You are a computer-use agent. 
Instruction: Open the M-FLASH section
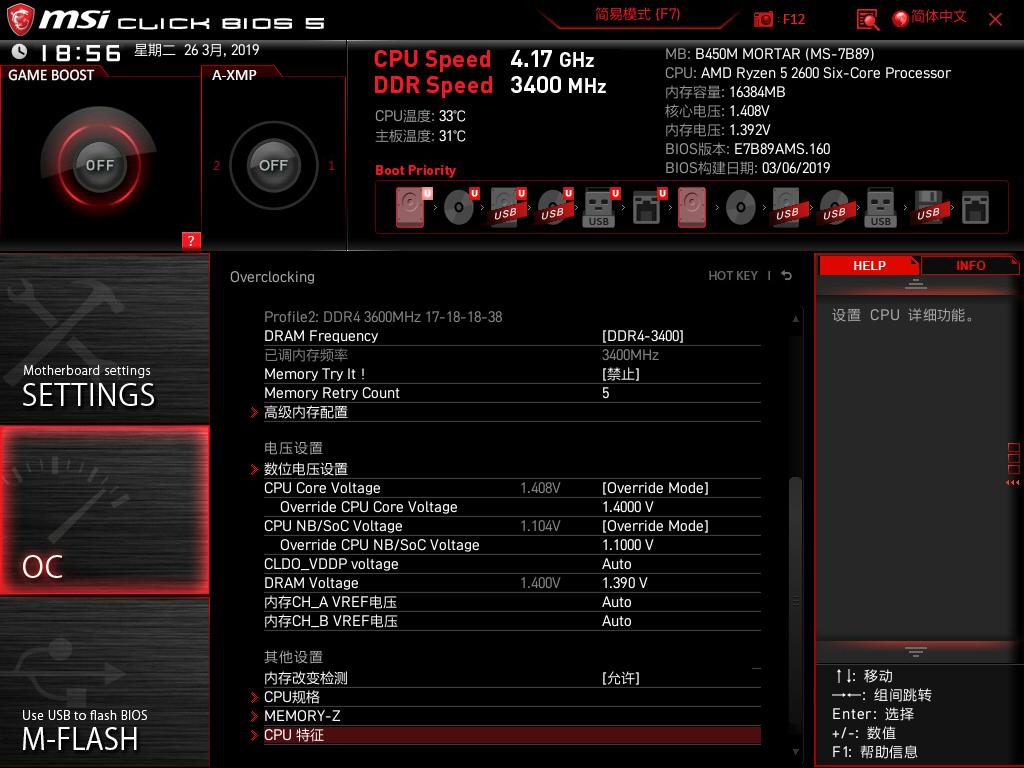click(104, 682)
